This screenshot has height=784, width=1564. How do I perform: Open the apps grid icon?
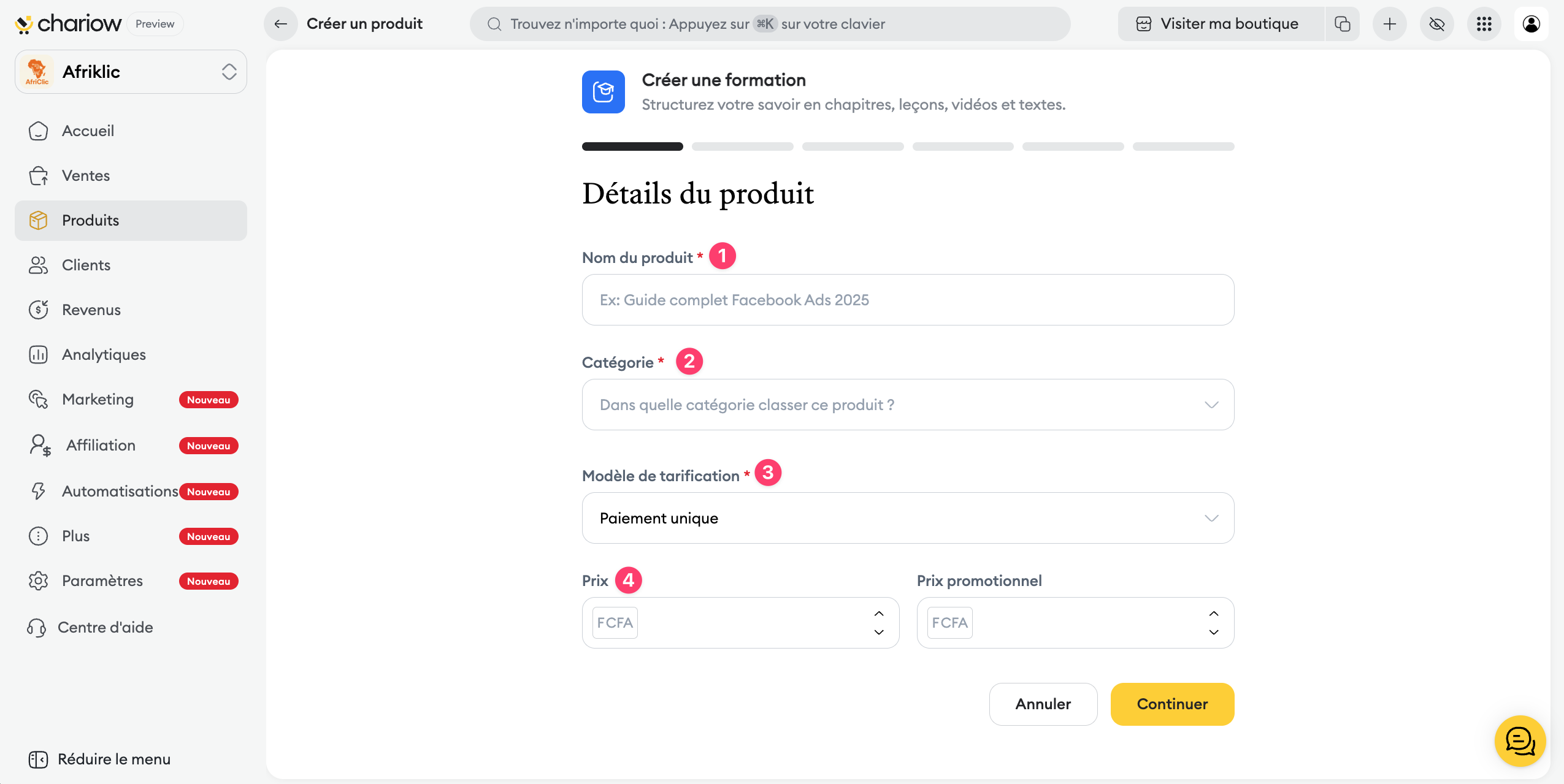pos(1484,24)
